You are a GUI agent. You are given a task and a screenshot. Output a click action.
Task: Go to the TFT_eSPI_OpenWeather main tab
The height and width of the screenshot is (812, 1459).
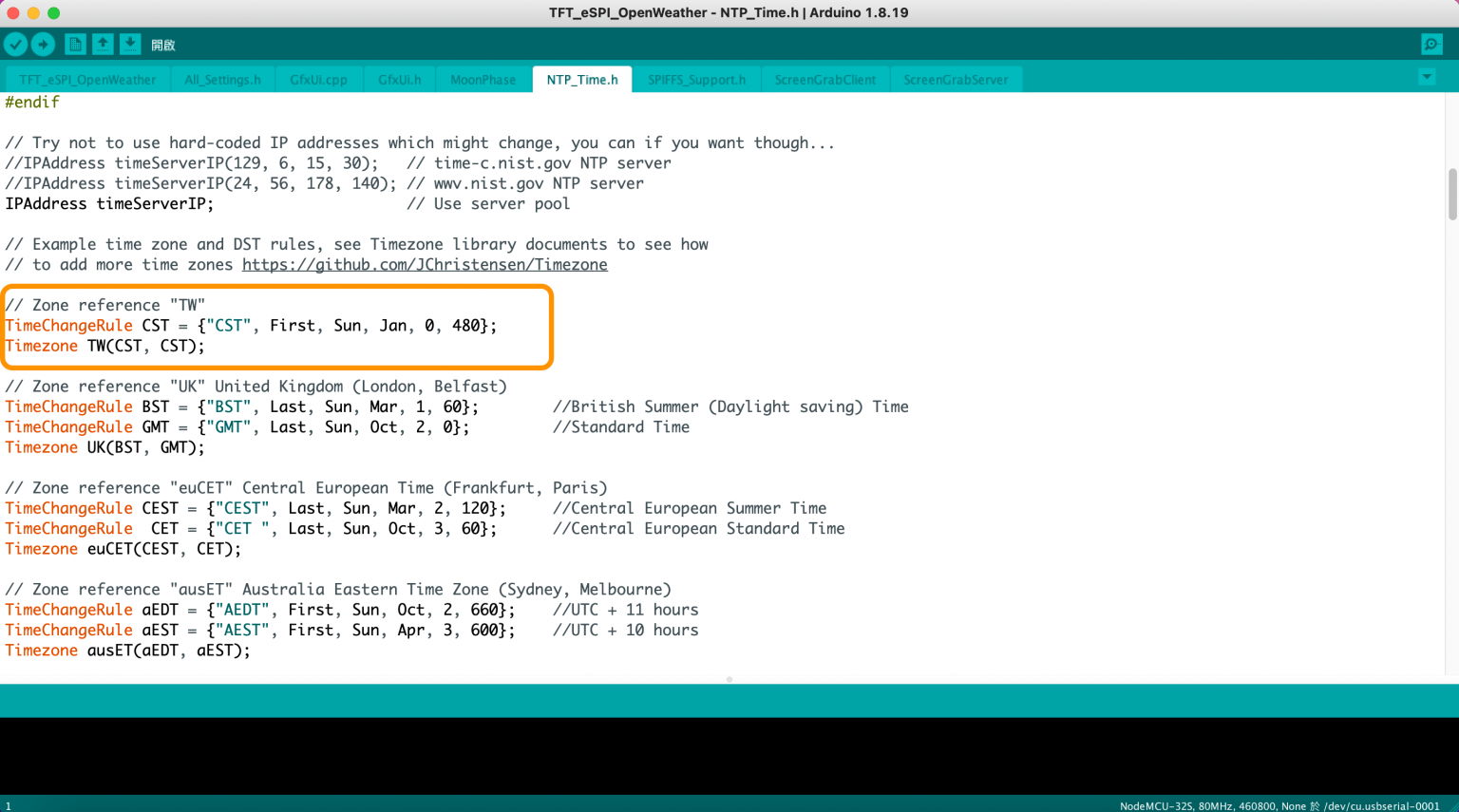coord(87,80)
